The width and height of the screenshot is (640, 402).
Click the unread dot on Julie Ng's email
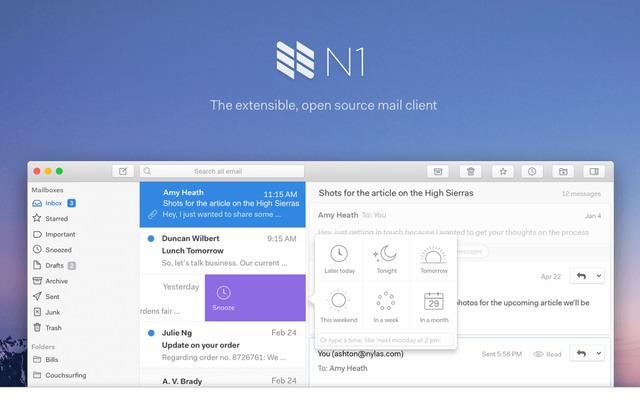pos(151,333)
